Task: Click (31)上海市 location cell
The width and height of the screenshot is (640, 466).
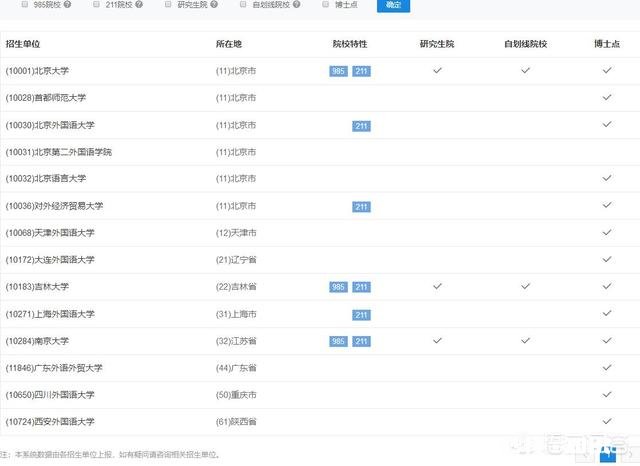Action: (236, 314)
